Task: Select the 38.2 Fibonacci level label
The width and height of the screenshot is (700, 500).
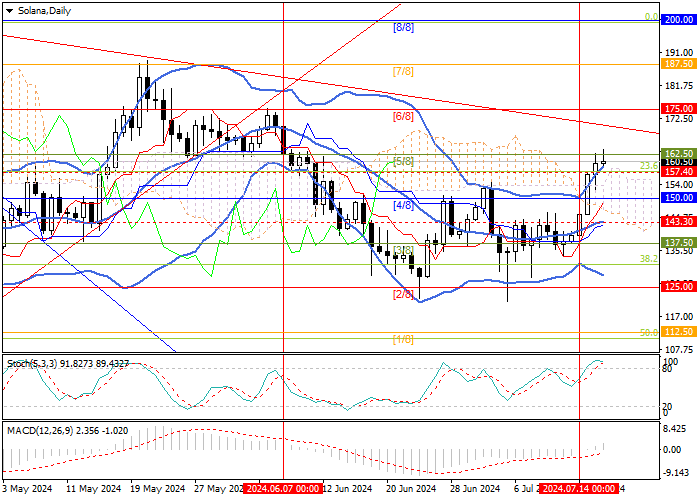Action: pos(648,258)
